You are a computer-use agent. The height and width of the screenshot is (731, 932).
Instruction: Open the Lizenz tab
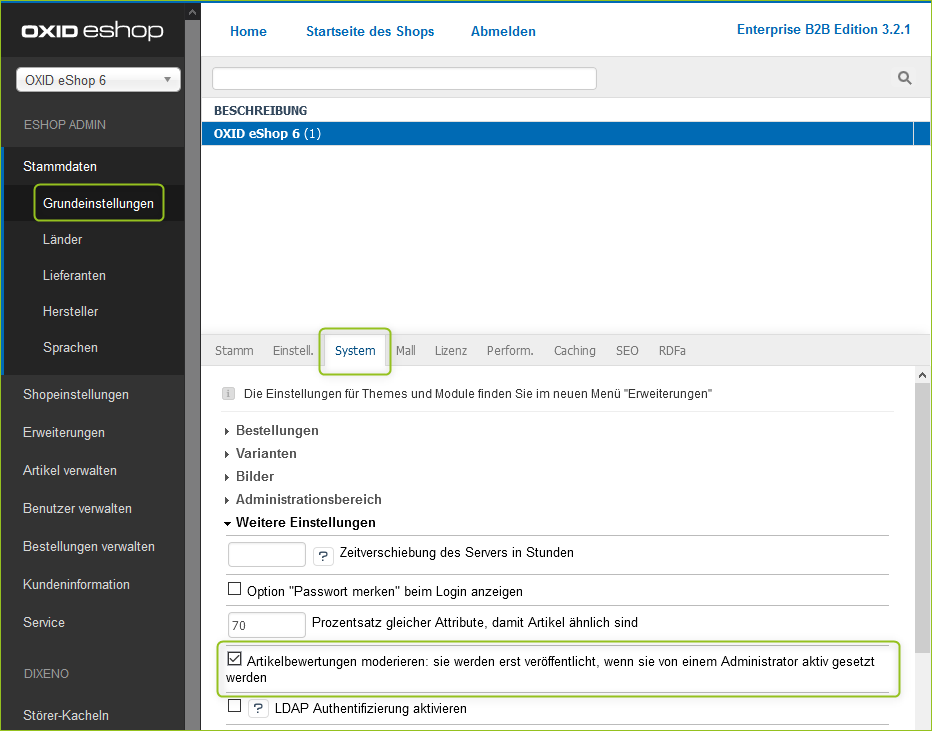coord(451,351)
